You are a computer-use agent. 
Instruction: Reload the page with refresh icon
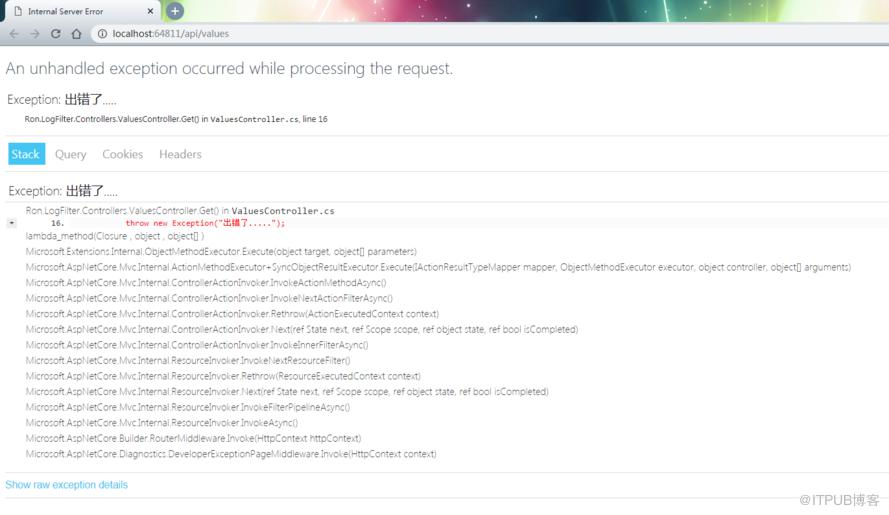click(56, 34)
